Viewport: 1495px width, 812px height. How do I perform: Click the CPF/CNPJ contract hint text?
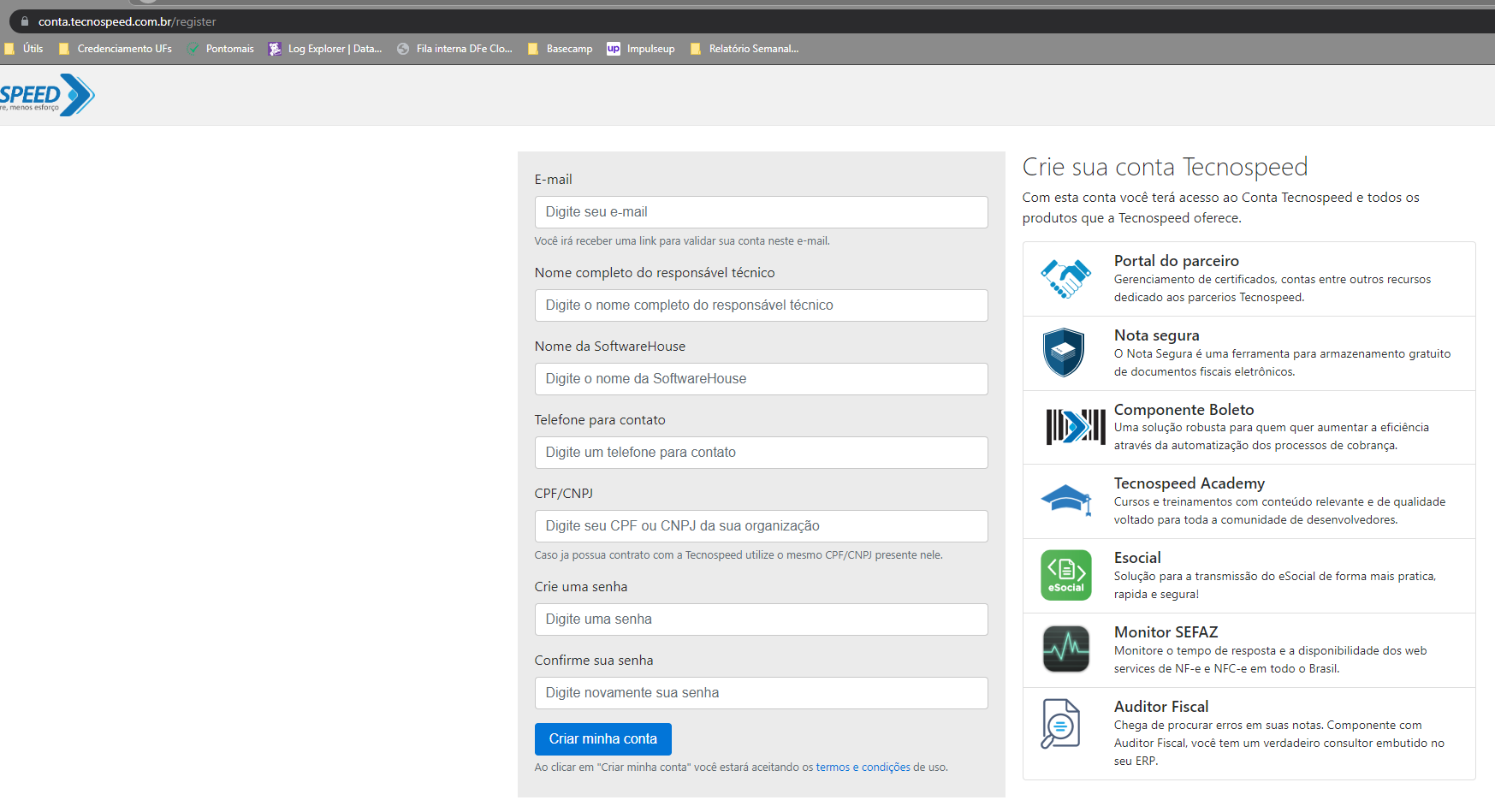pyautogui.click(x=739, y=555)
